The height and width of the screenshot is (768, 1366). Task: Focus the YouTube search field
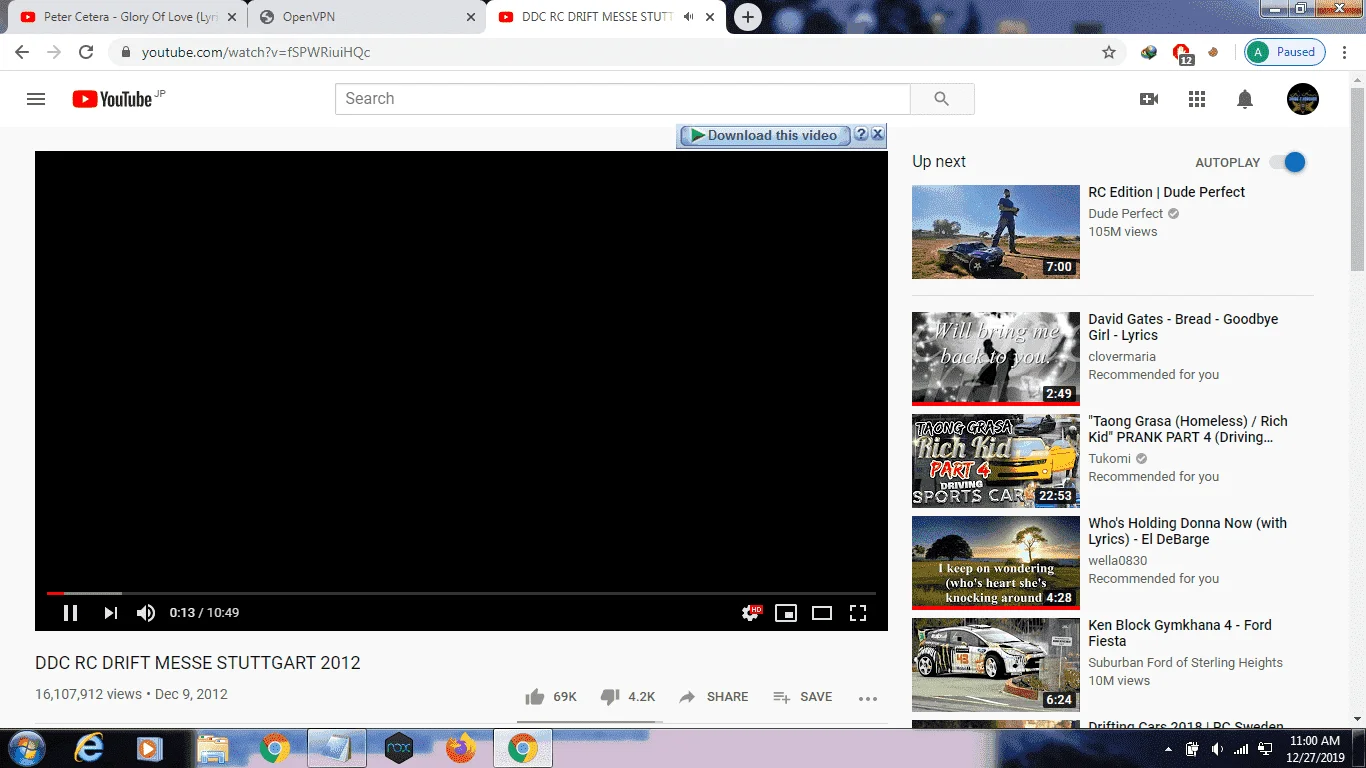[x=622, y=99]
